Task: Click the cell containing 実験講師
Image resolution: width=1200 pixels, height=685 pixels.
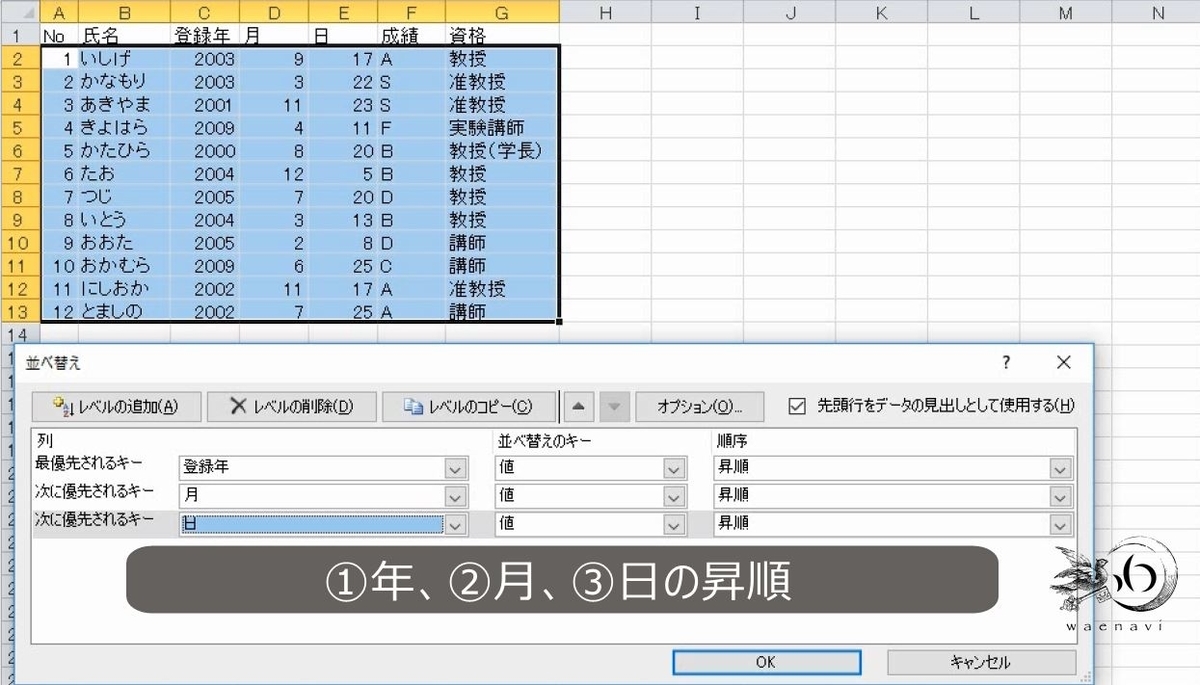Action: [x=502, y=127]
